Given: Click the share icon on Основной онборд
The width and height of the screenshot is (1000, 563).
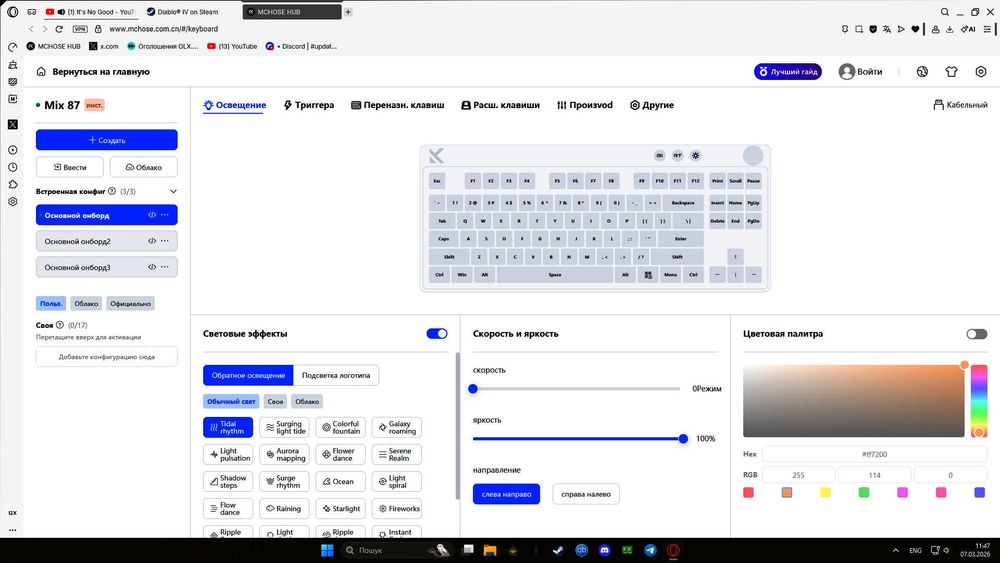Looking at the screenshot, I should (x=152, y=215).
